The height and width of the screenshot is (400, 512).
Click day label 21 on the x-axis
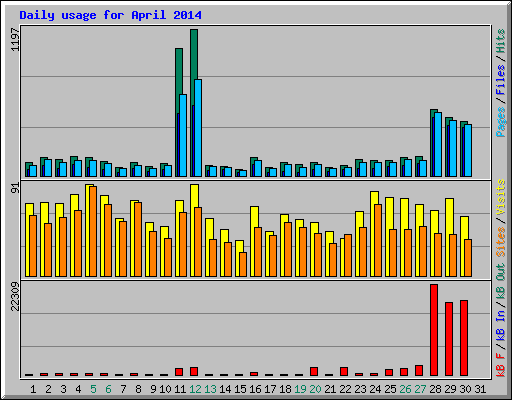pyautogui.click(x=330, y=389)
